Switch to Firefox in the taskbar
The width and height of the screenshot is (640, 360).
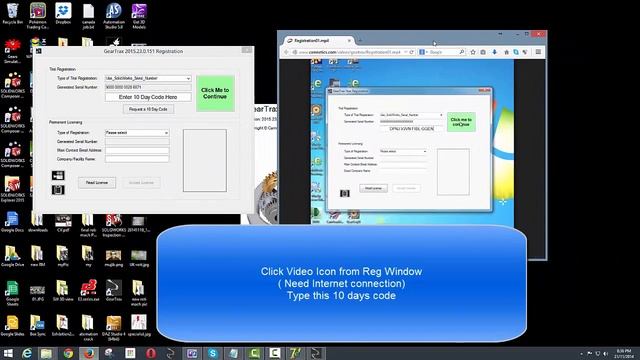(x=89, y=353)
